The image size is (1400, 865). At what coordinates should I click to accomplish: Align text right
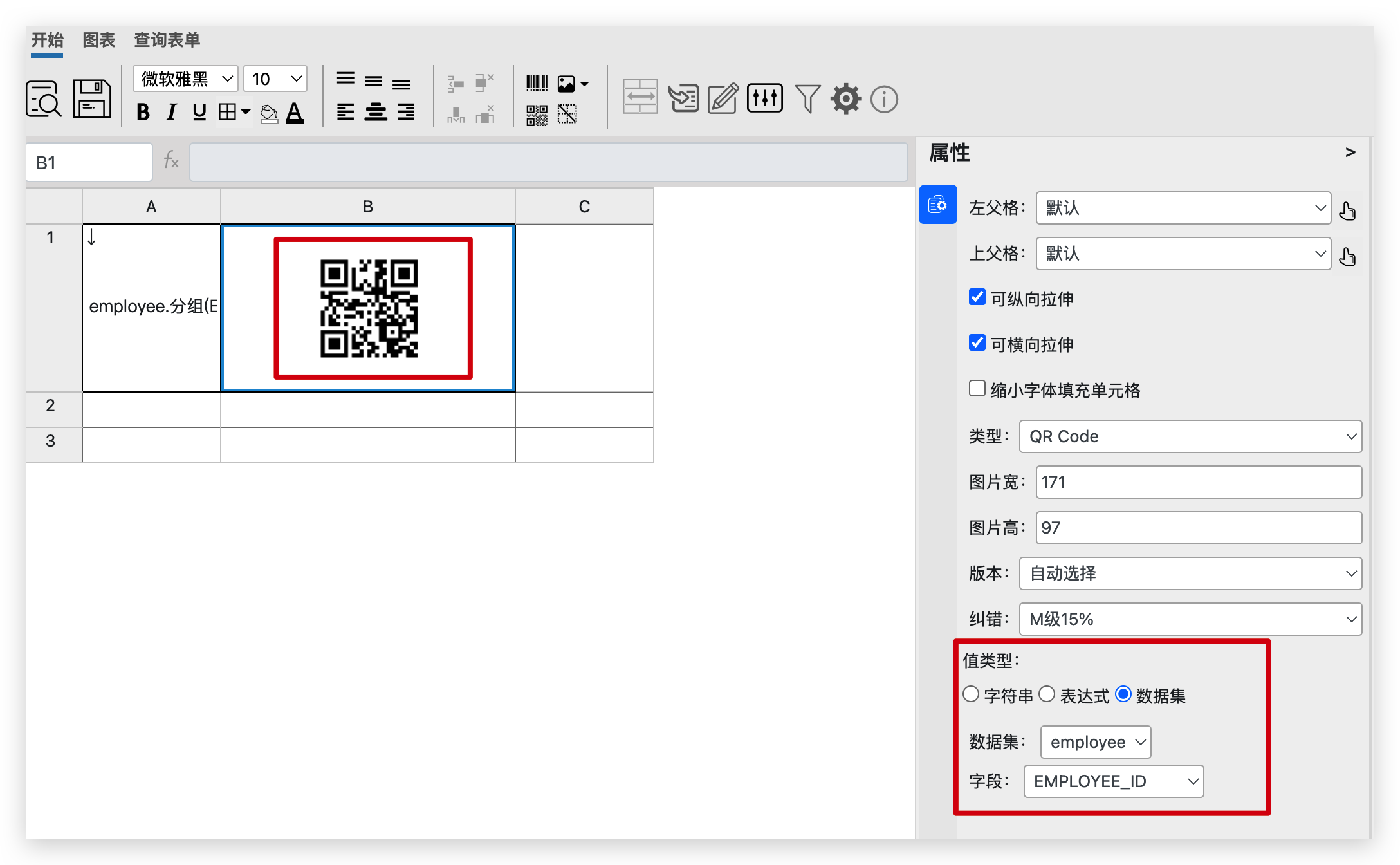[x=406, y=112]
